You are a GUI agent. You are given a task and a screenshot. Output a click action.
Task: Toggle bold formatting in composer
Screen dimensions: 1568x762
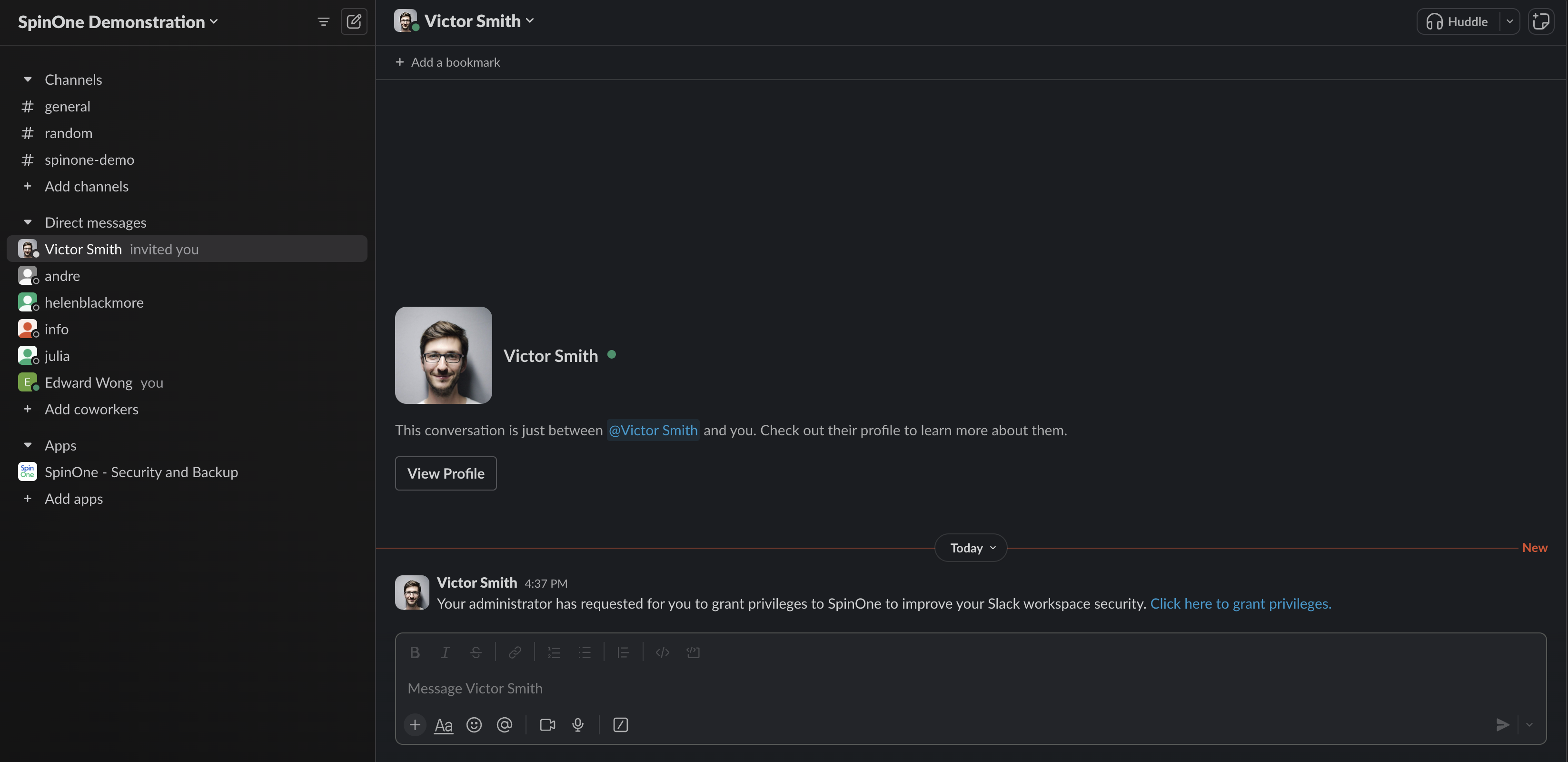[x=415, y=652]
